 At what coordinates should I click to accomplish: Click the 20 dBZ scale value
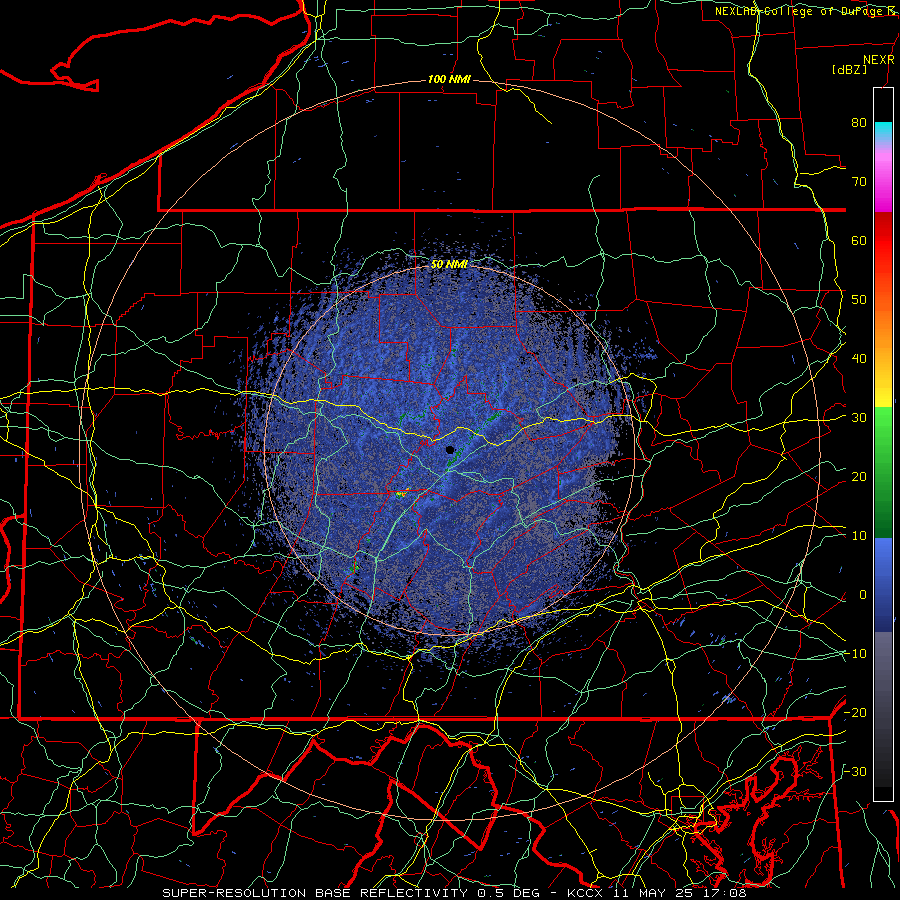click(x=859, y=477)
